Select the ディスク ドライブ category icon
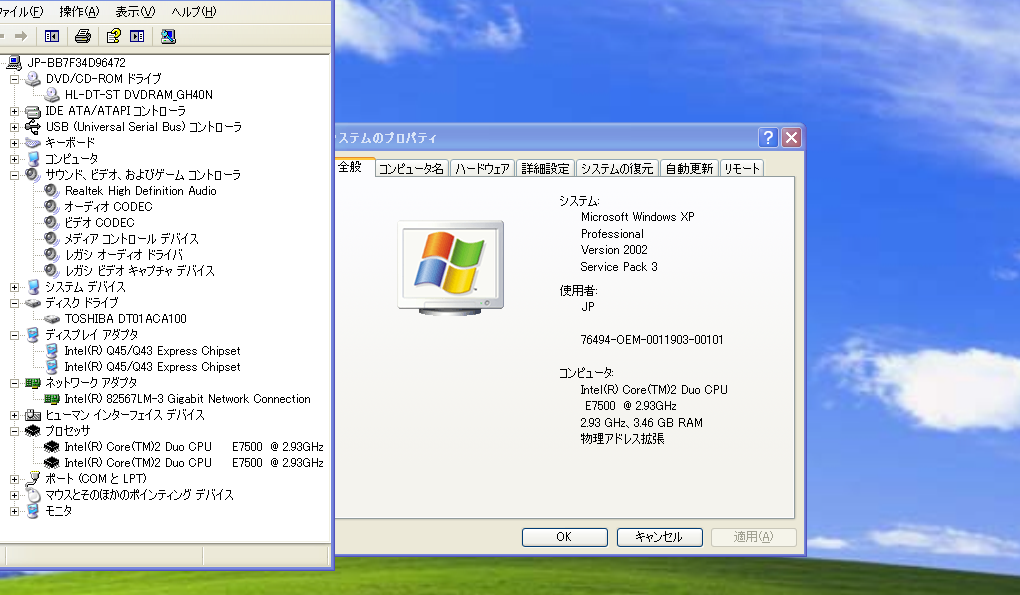The height and width of the screenshot is (595, 1020). coord(33,303)
